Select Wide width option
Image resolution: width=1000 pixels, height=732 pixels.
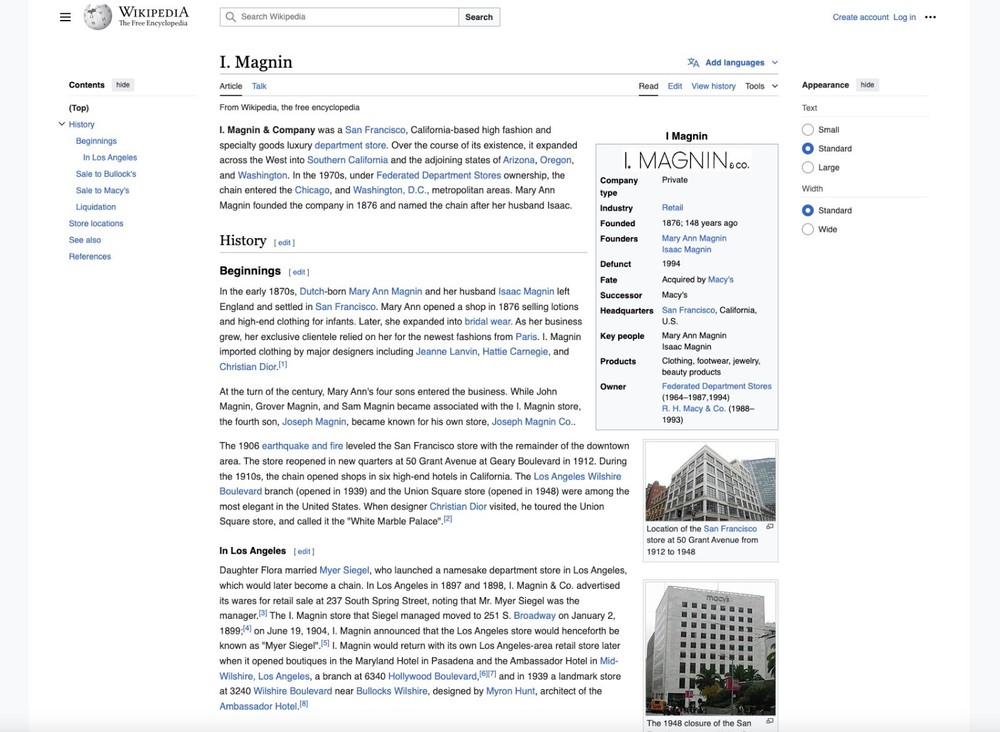pos(807,230)
